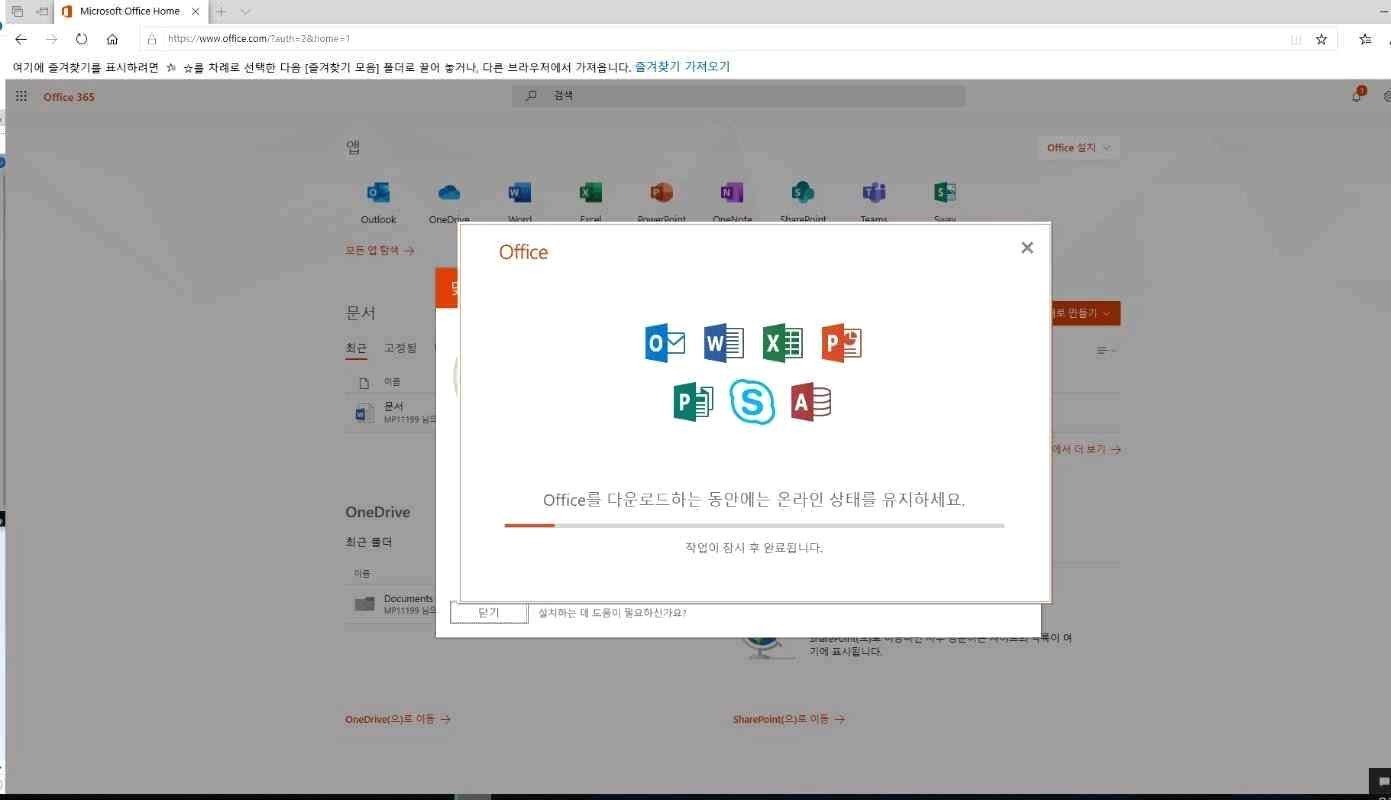Open the Office 365 app launcher grid
The width and height of the screenshot is (1391, 800).
coord(21,96)
